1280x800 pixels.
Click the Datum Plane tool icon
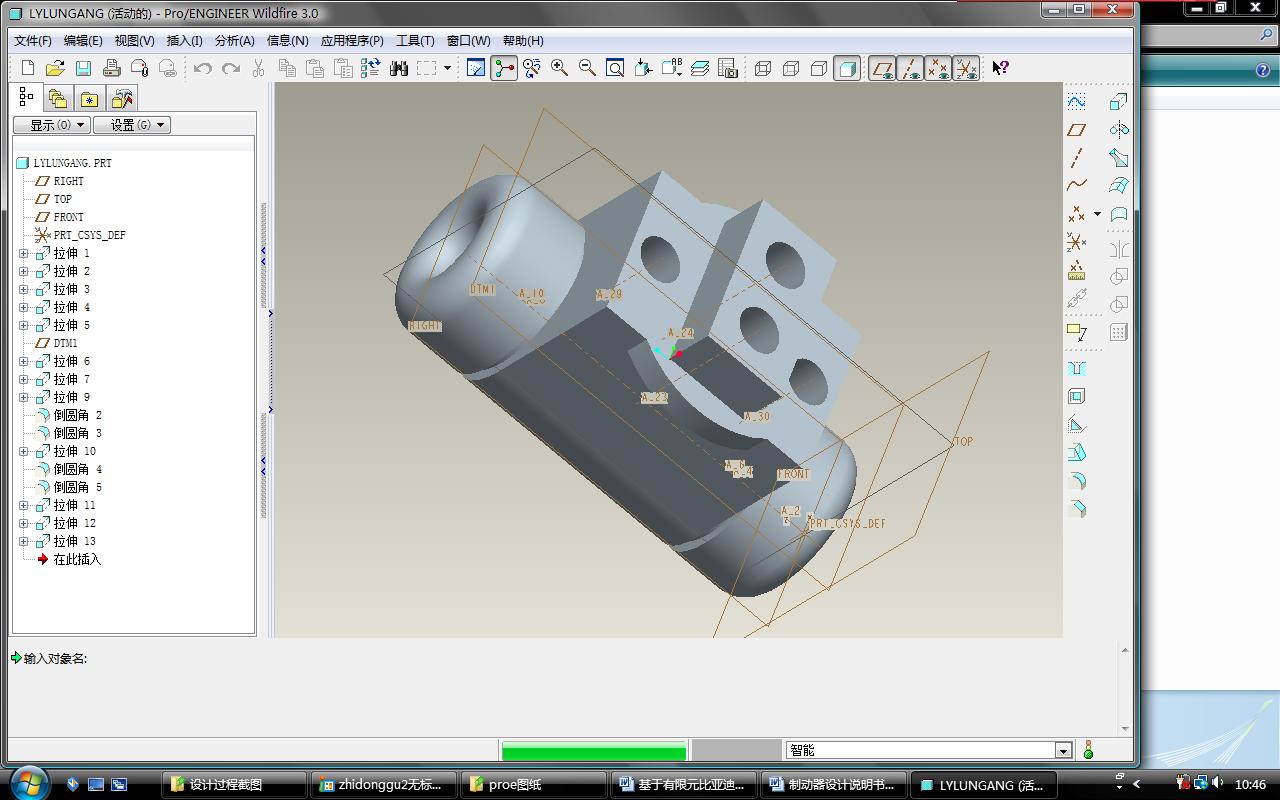coord(1076,130)
